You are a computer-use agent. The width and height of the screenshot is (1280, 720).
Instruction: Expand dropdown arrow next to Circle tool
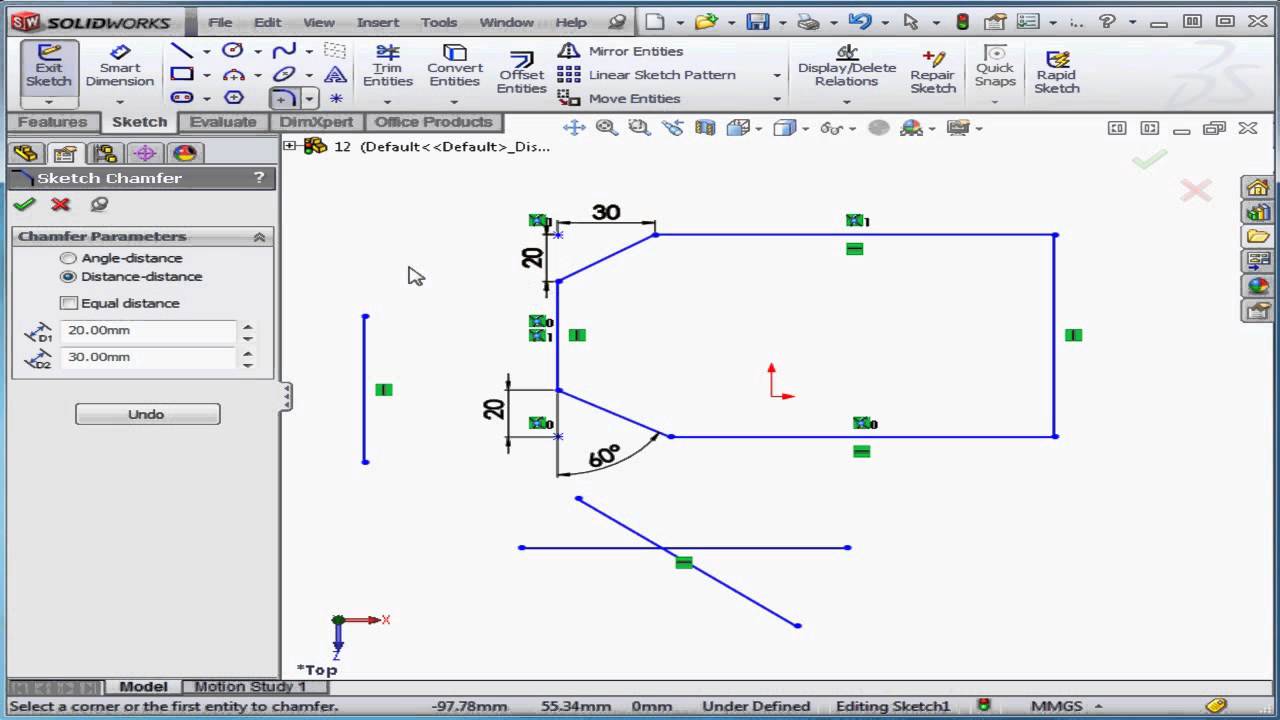tap(257, 51)
